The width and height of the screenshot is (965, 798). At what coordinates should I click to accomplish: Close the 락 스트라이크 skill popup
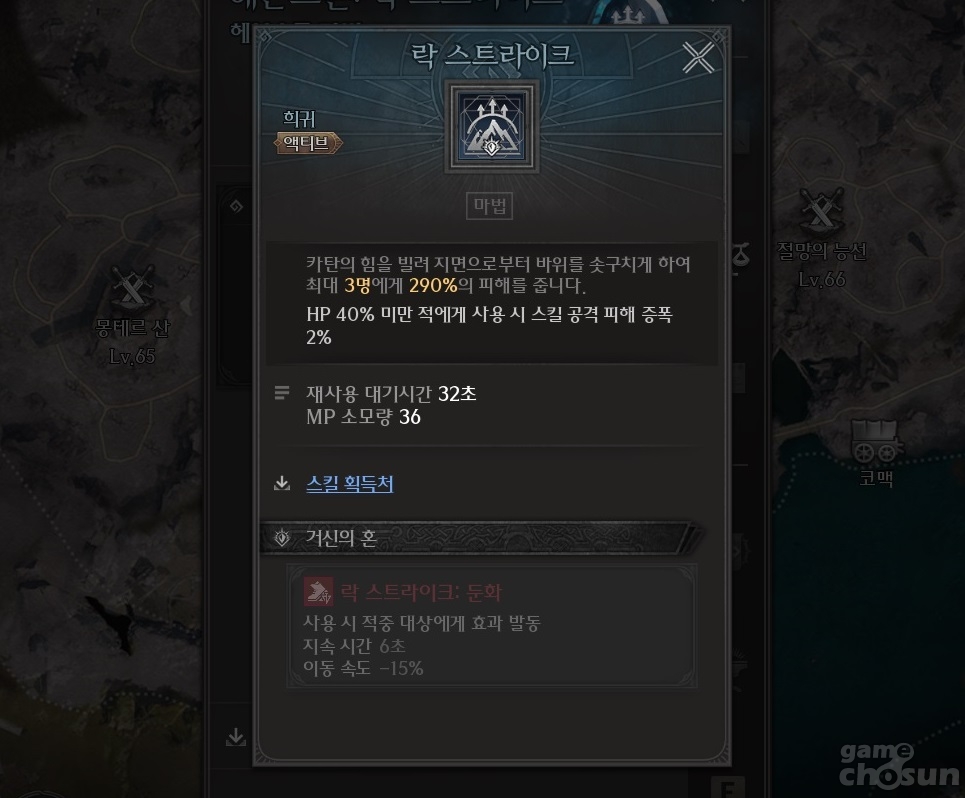(x=698, y=58)
